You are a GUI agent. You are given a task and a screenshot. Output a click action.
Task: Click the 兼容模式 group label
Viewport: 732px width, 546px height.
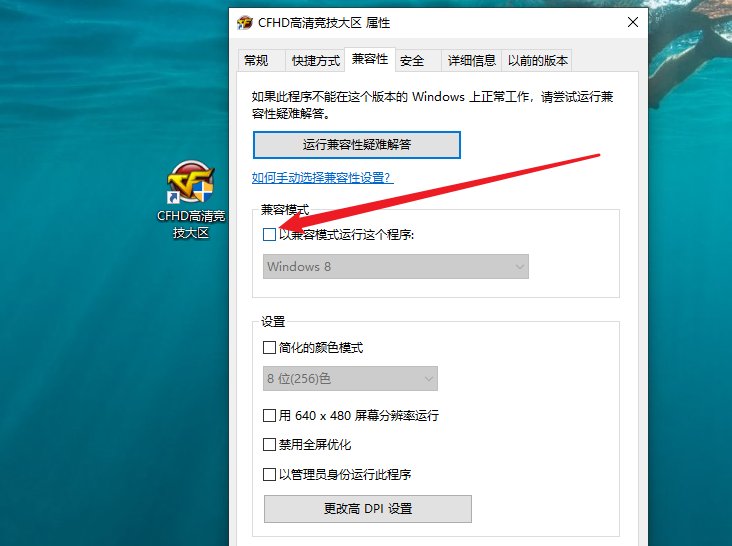coord(285,210)
